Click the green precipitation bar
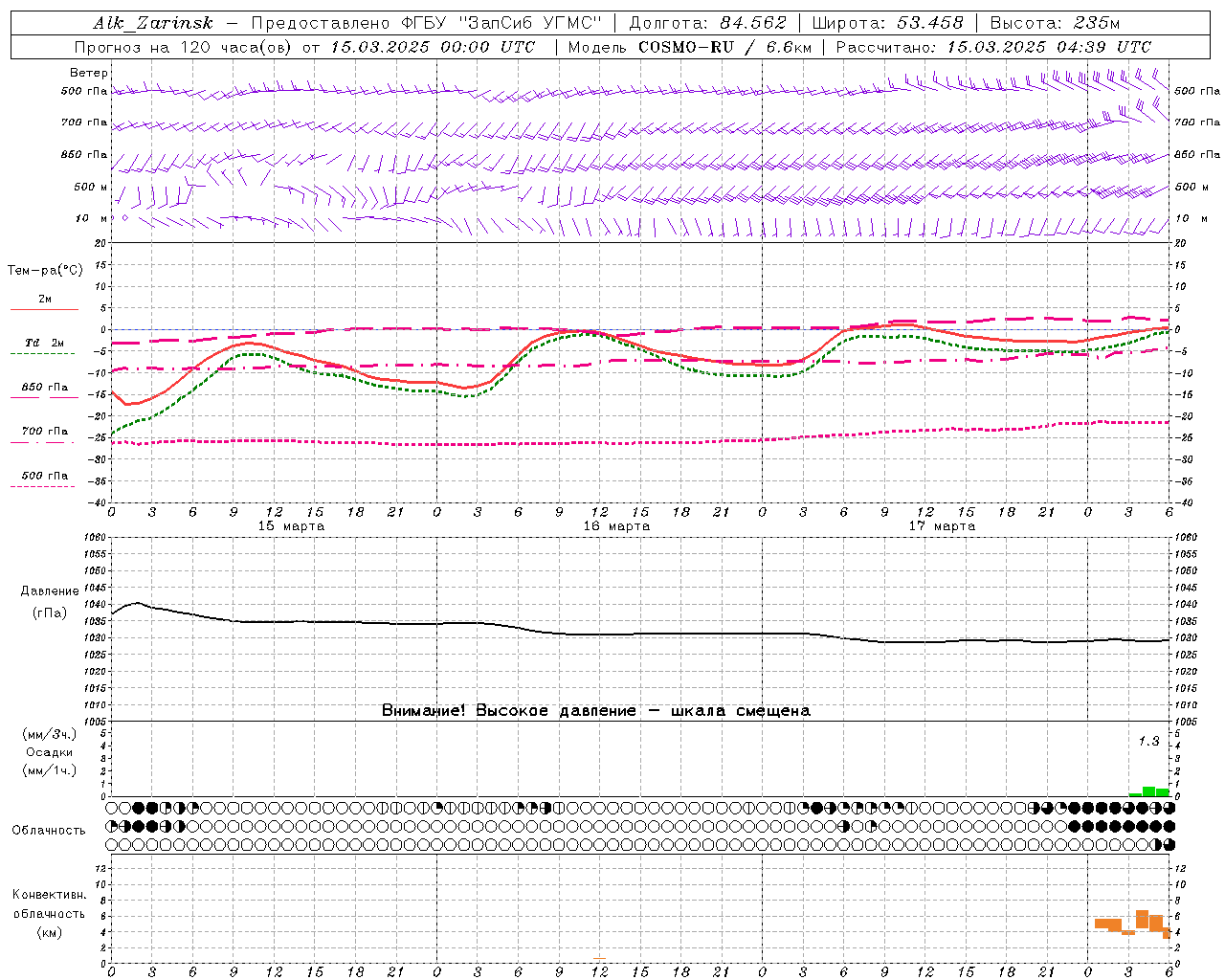This screenshot has width=1225, height=980. 1149,791
